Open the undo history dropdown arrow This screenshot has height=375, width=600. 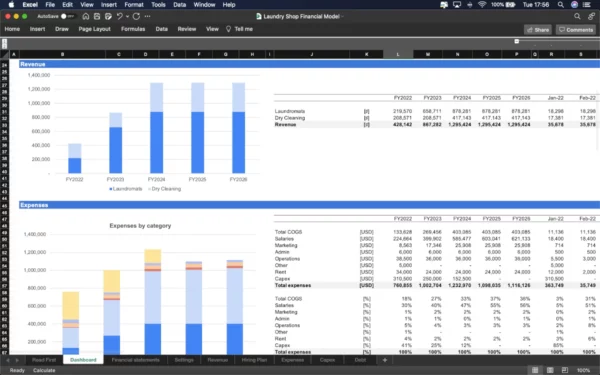click(x=127, y=16)
